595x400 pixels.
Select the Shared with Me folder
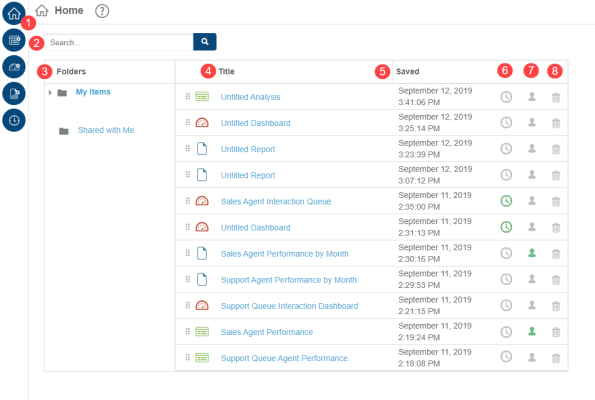click(x=105, y=130)
